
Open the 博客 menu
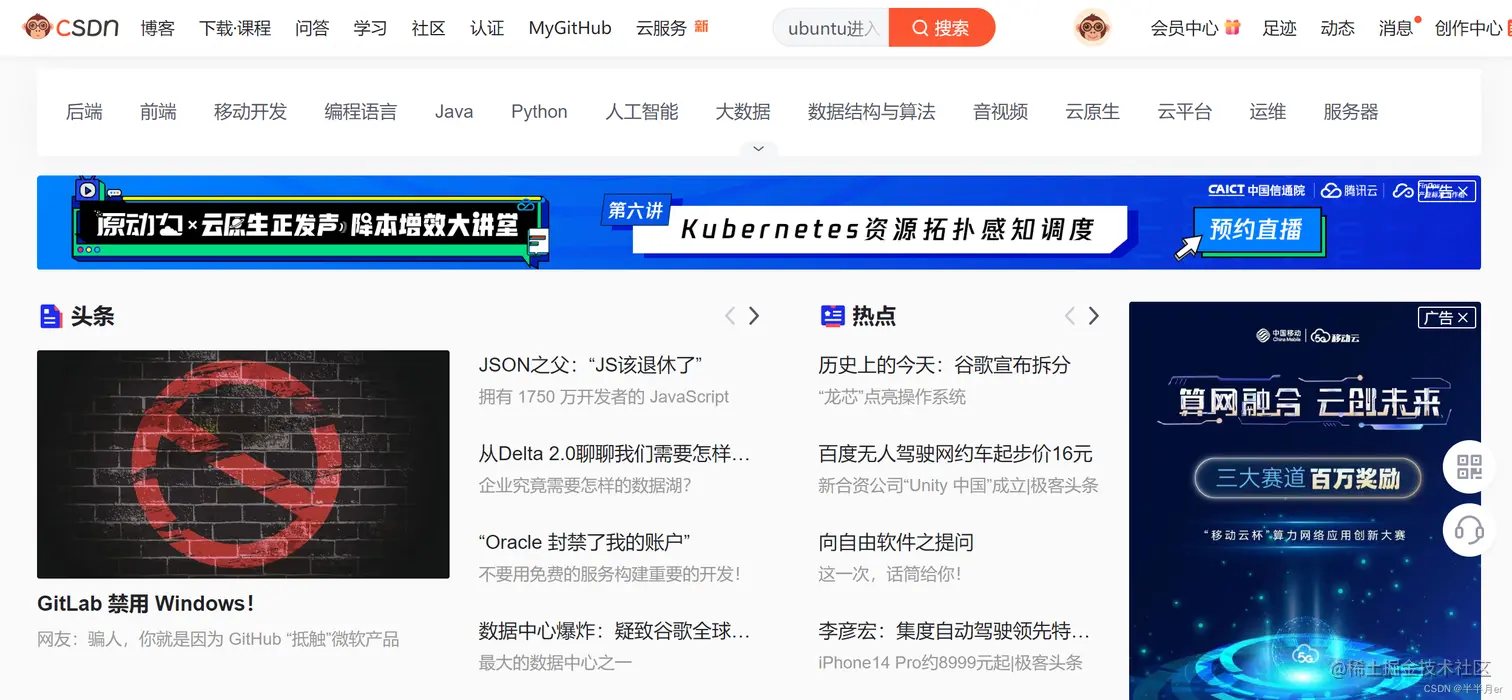[x=158, y=28]
